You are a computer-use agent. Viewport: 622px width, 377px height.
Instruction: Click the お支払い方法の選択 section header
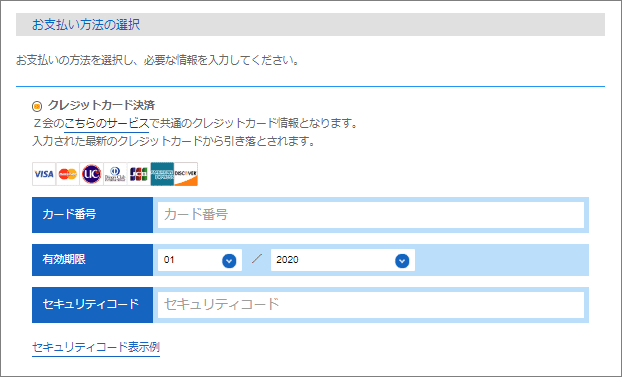tap(310, 25)
